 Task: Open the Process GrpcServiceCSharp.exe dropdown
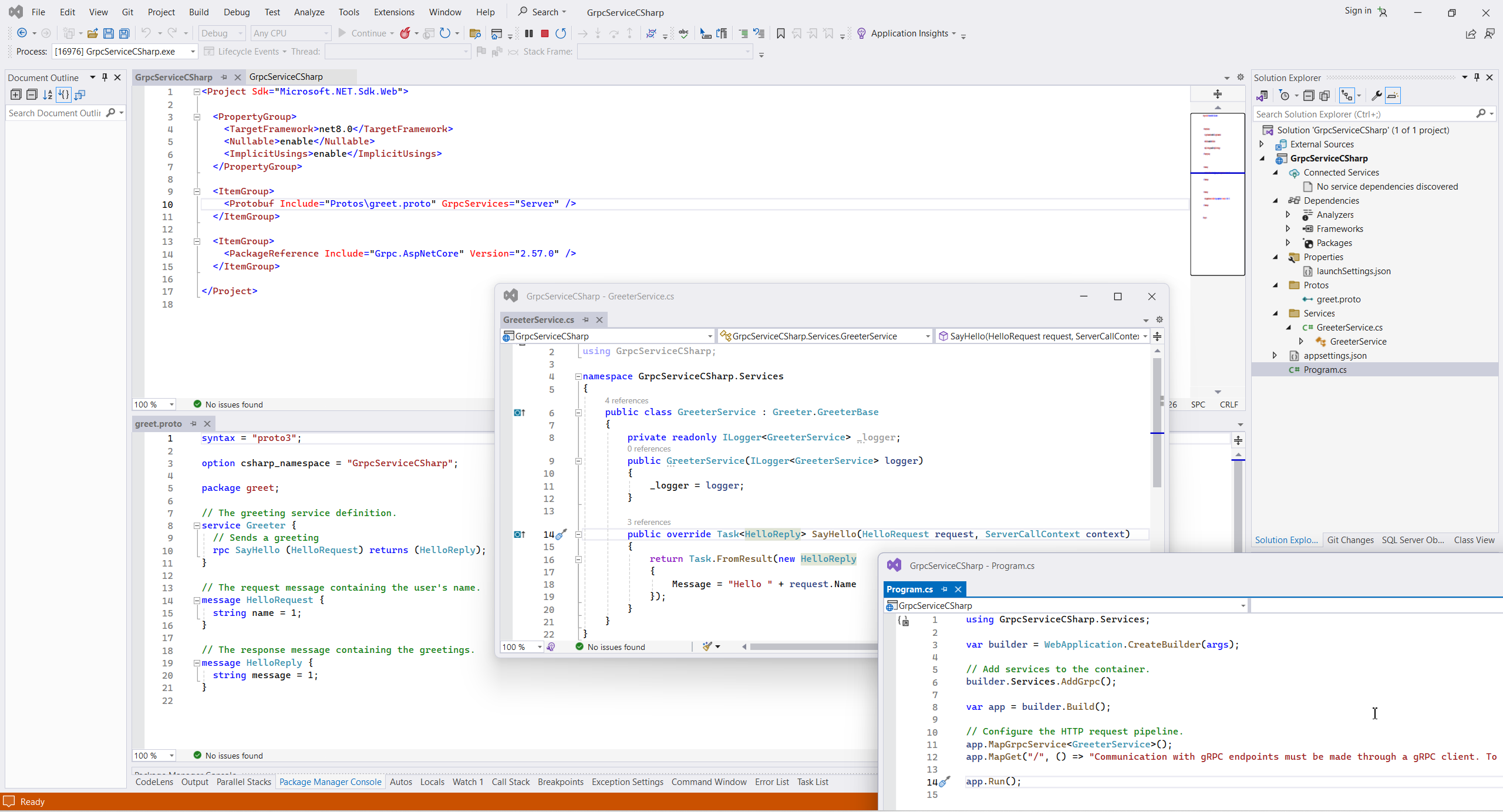(x=193, y=52)
